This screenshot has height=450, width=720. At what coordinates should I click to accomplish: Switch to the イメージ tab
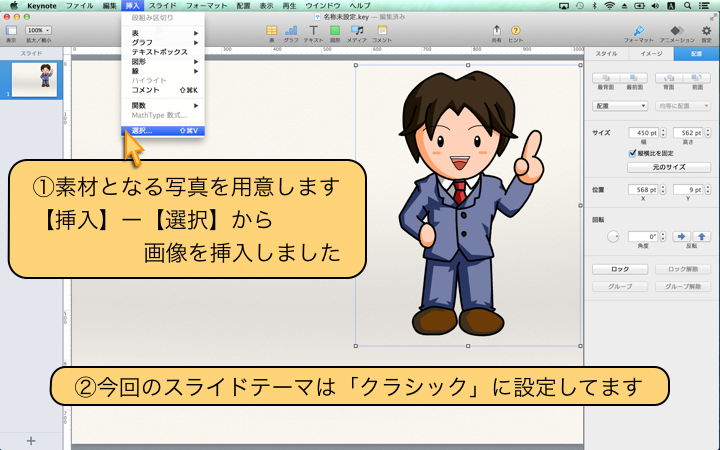click(x=651, y=55)
